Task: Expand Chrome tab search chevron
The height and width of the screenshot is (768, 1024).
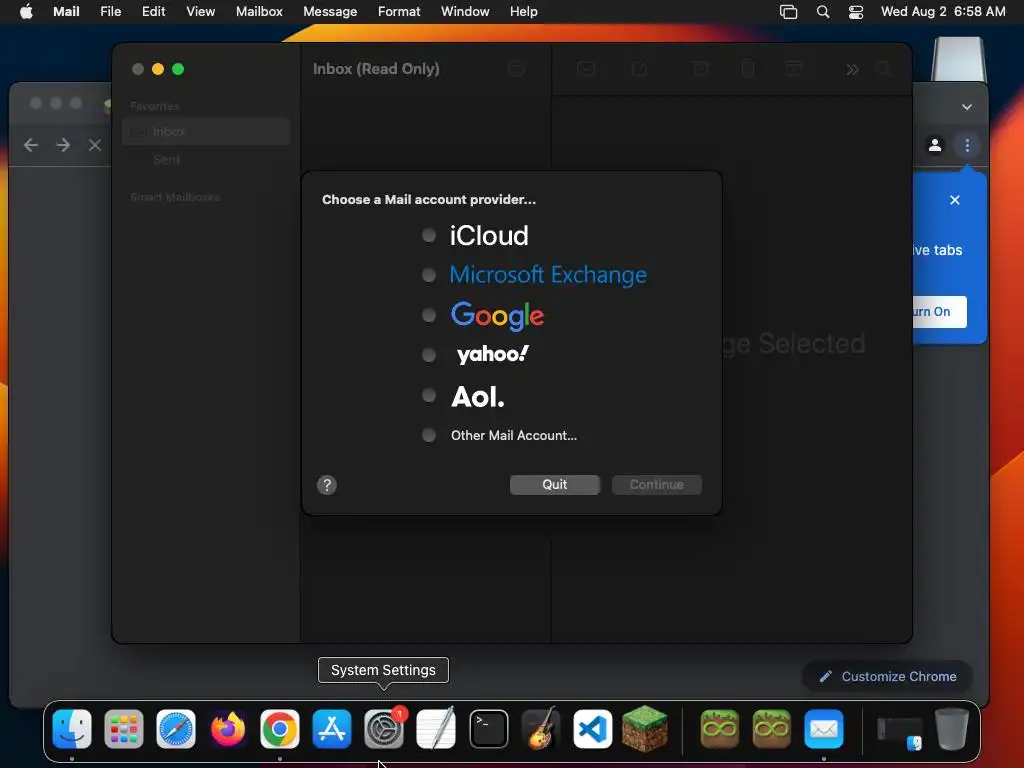Action: [x=967, y=106]
